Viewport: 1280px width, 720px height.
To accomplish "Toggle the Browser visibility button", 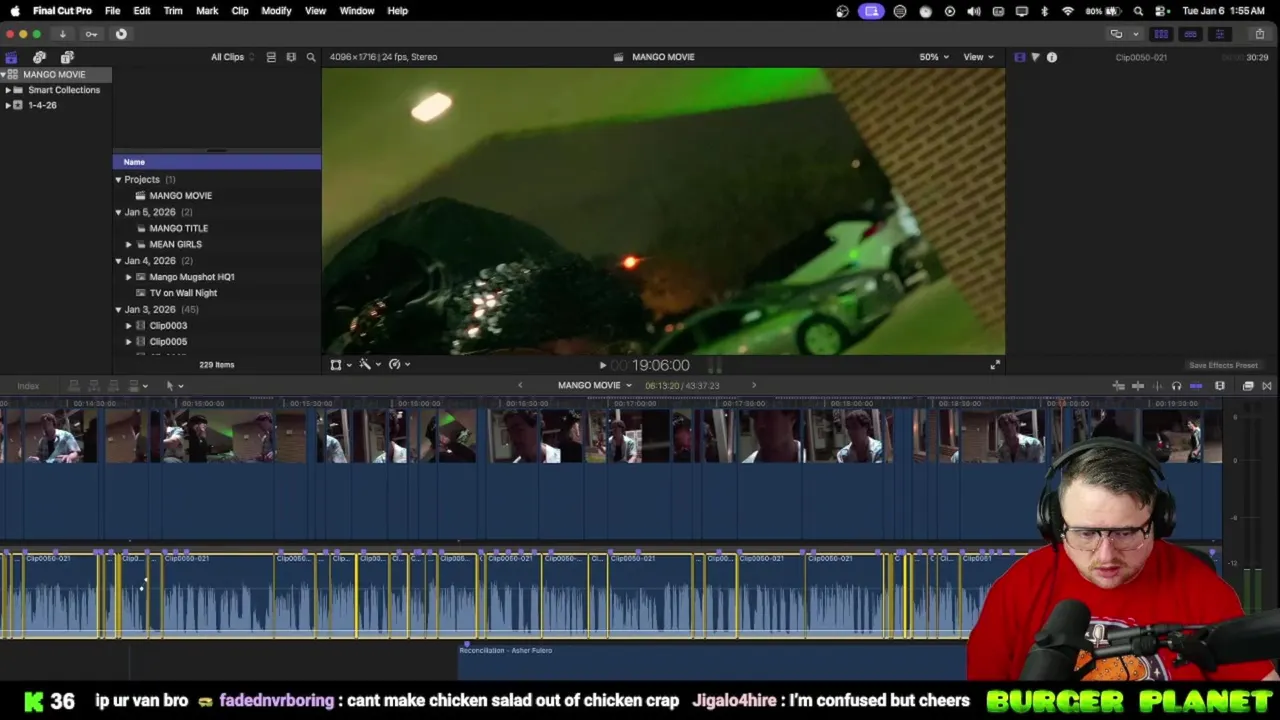I will tap(1161, 34).
